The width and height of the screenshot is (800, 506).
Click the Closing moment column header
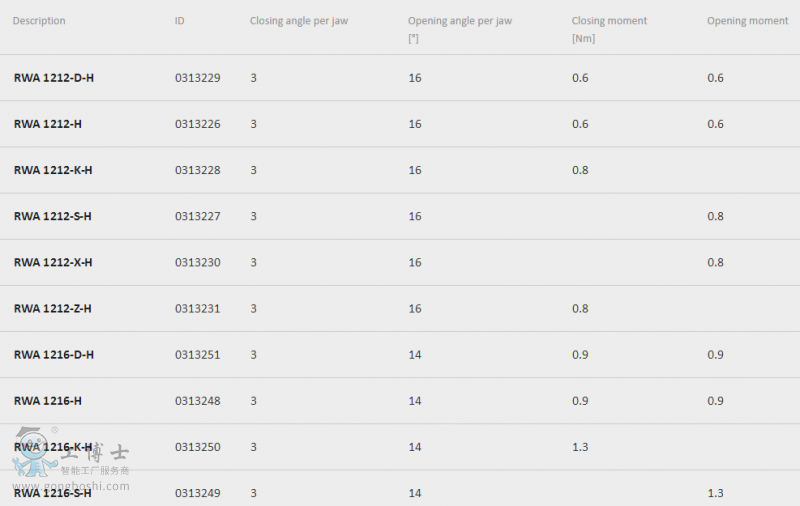(x=609, y=21)
